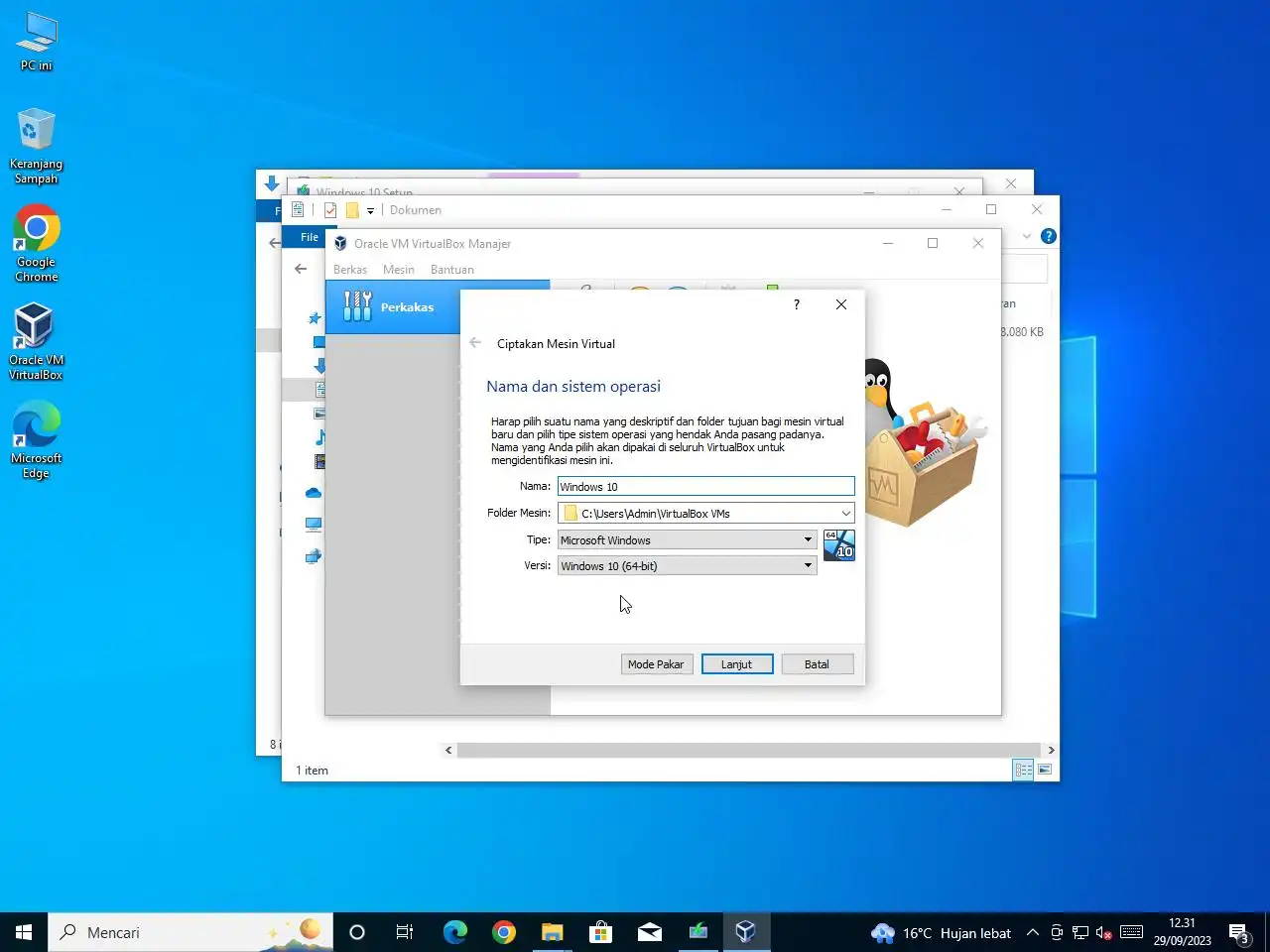Open Mail app from taskbar
Screen dimensions: 1270x952
click(x=650, y=932)
